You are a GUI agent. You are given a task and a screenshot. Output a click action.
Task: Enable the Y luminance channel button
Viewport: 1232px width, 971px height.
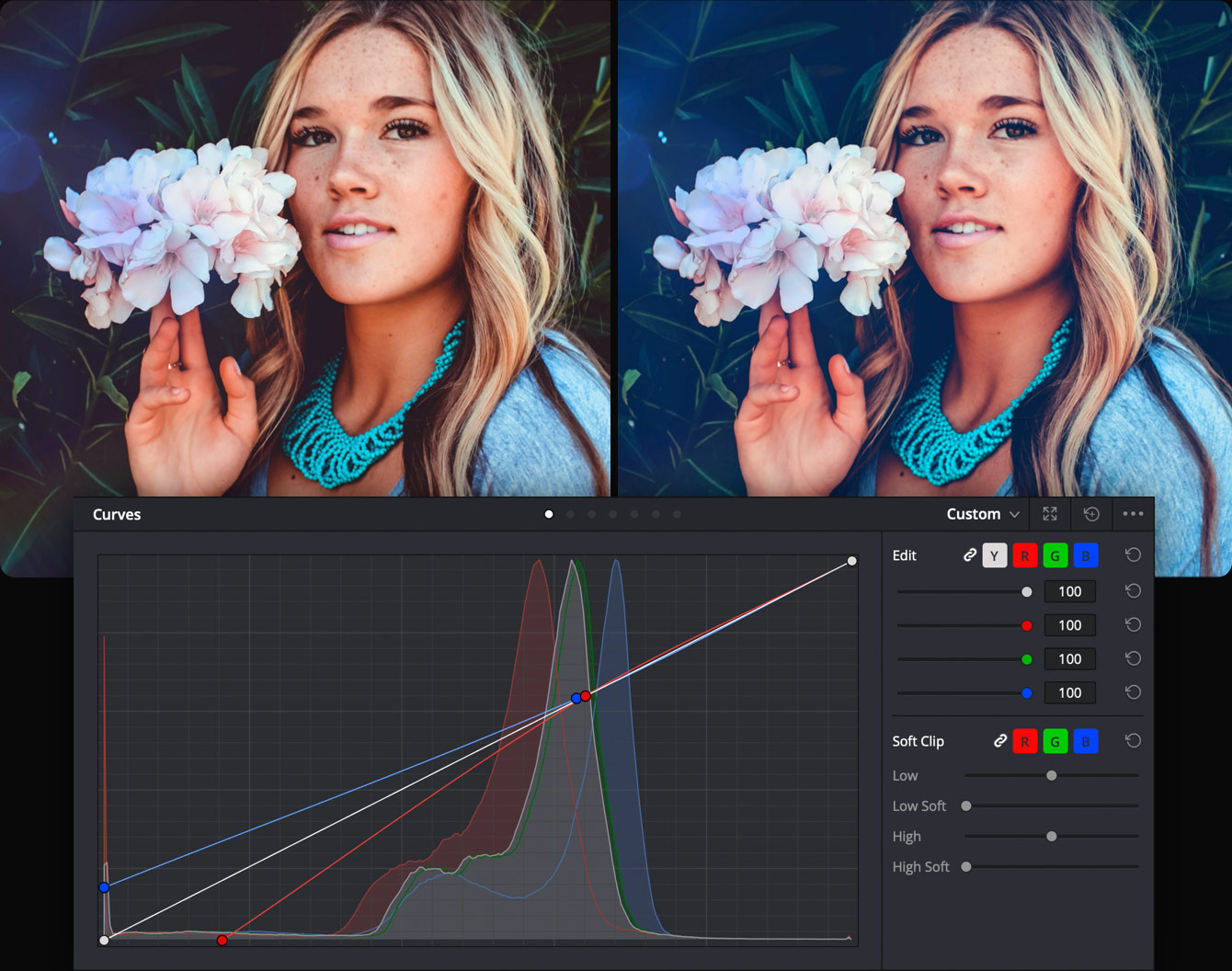click(994, 555)
